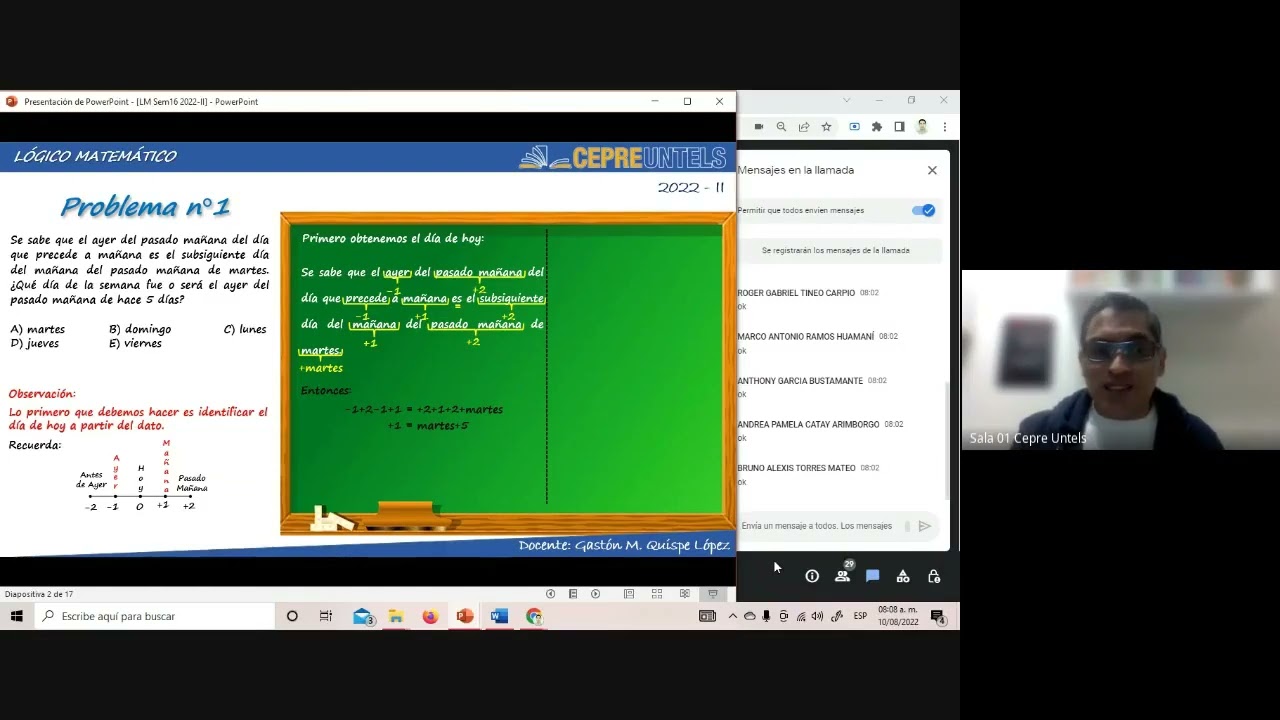Open slide list icon in presentation status bar
This screenshot has height=720, width=1280.
click(573, 594)
